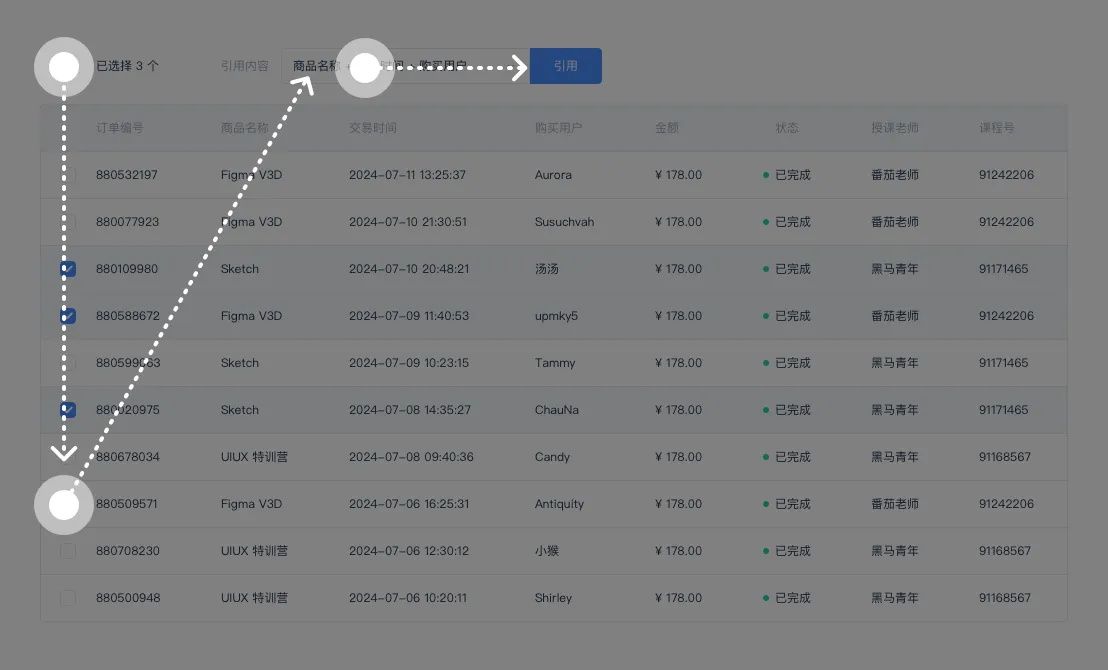Click buyer name Tammy in the table
Image resolution: width=1108 pixels, height=670 pixels.
coord(555,363)
